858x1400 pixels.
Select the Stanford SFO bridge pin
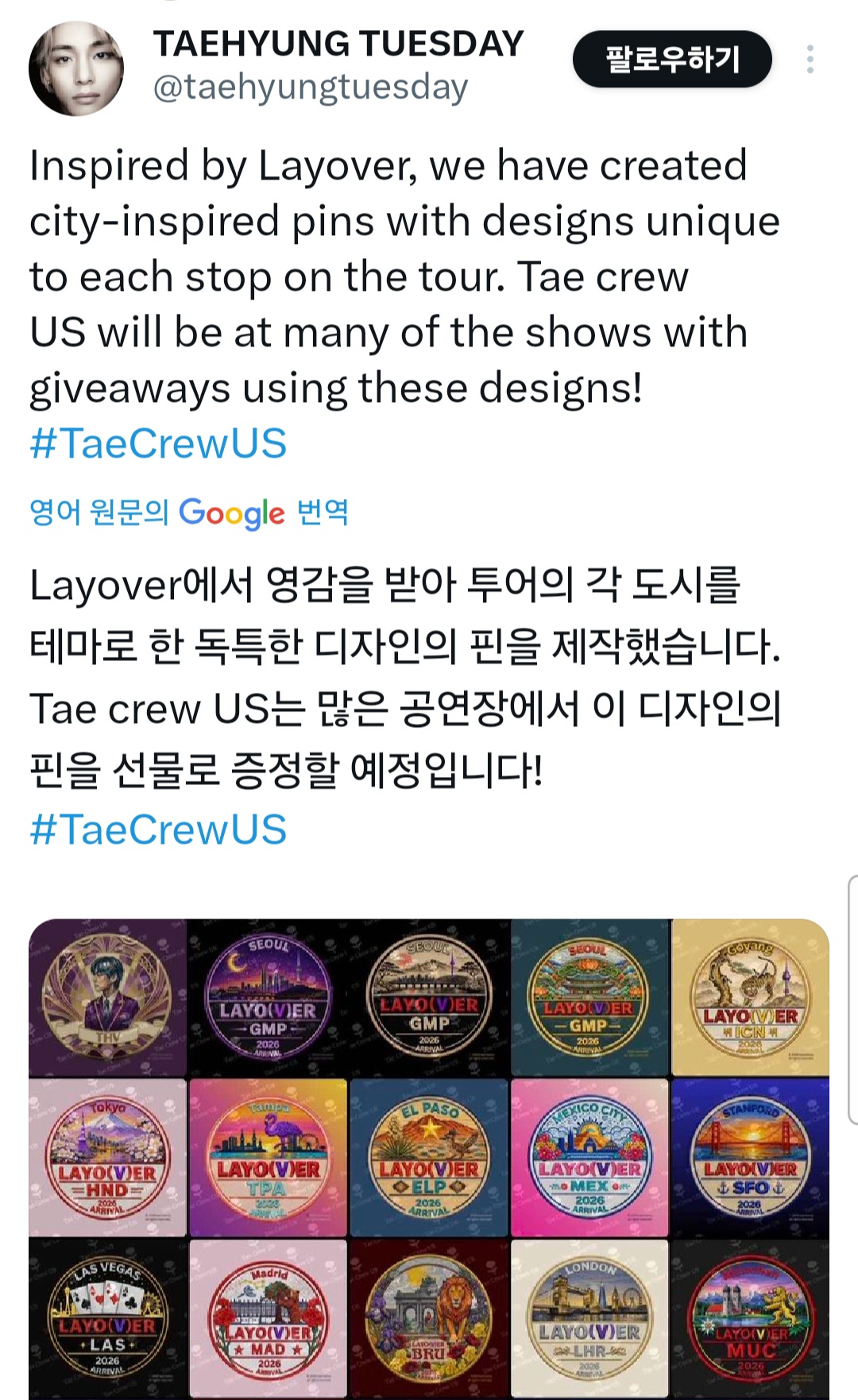pos(750,1158)
